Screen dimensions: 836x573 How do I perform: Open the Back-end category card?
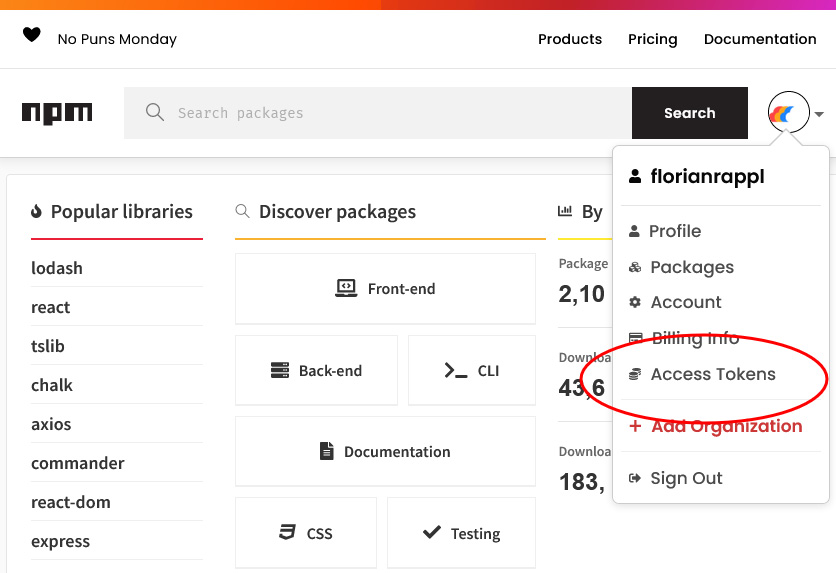(316, 370)
